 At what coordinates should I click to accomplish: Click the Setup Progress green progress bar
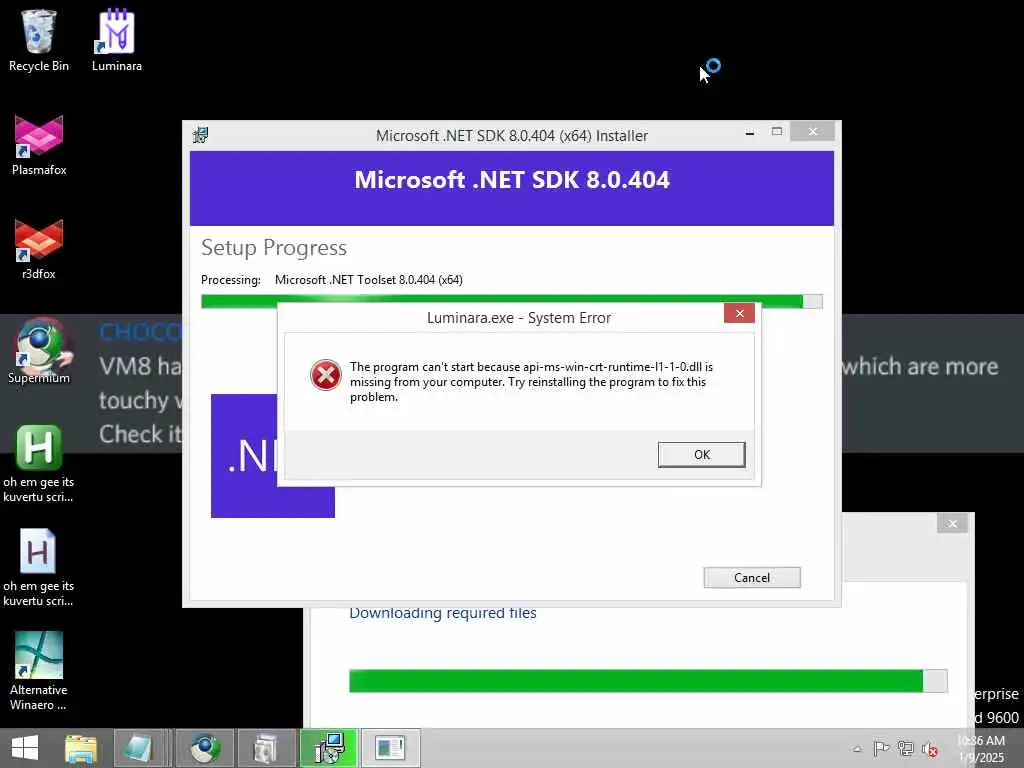[x=511, y=300]
